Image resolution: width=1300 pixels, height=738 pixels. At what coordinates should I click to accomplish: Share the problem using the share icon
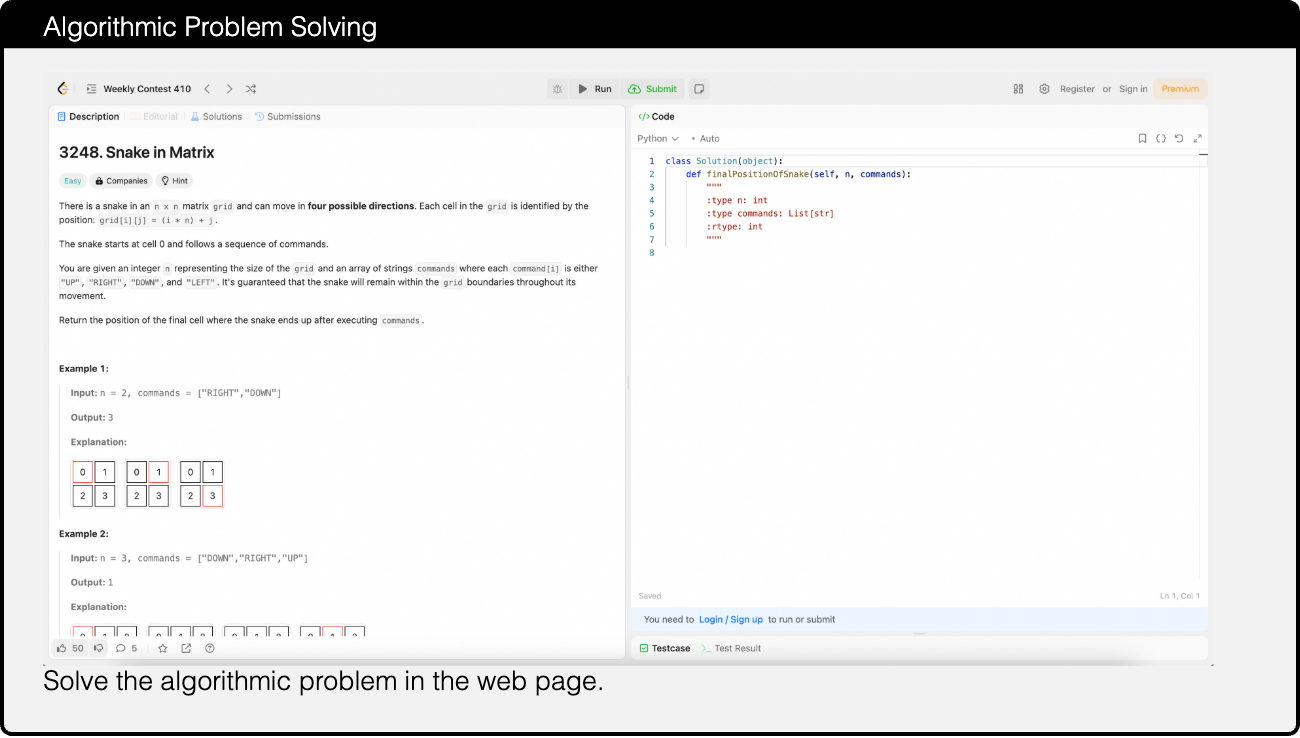pyautogui.click(x=186, y=648)
